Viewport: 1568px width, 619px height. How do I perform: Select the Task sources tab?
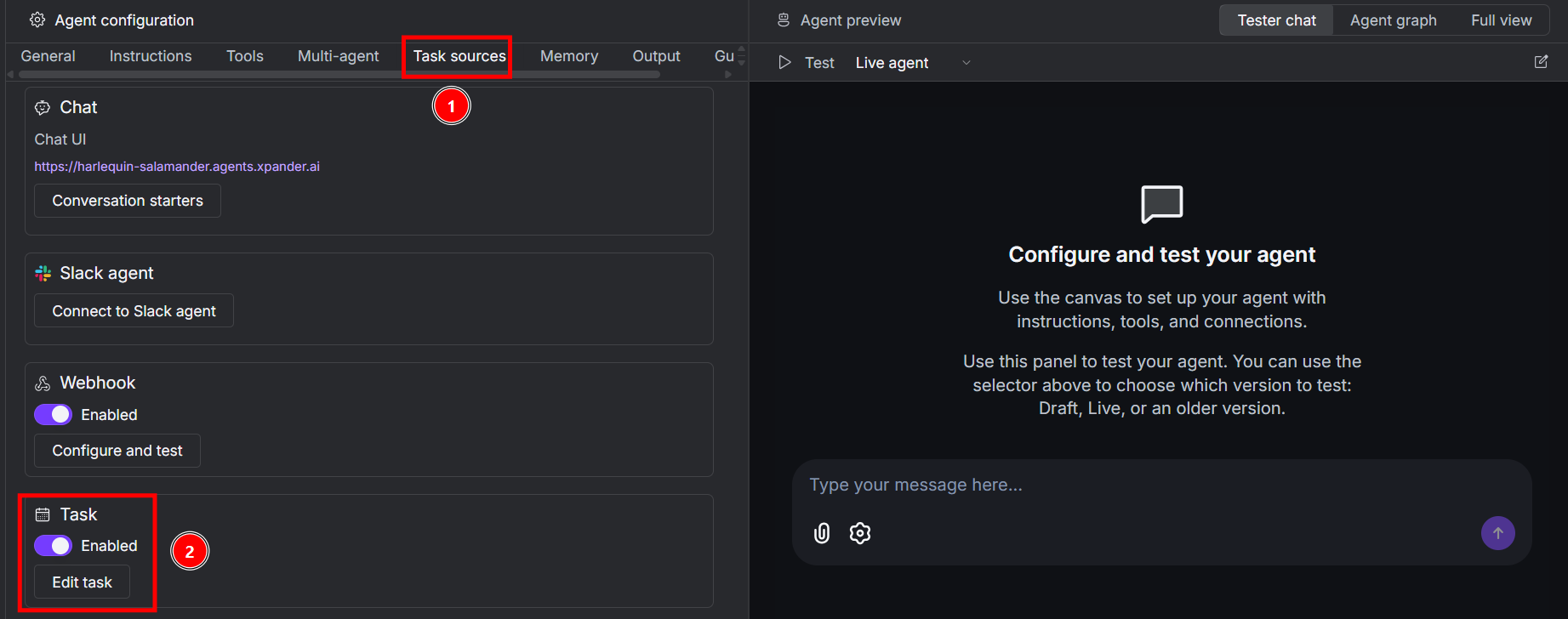tap(459, 56)
